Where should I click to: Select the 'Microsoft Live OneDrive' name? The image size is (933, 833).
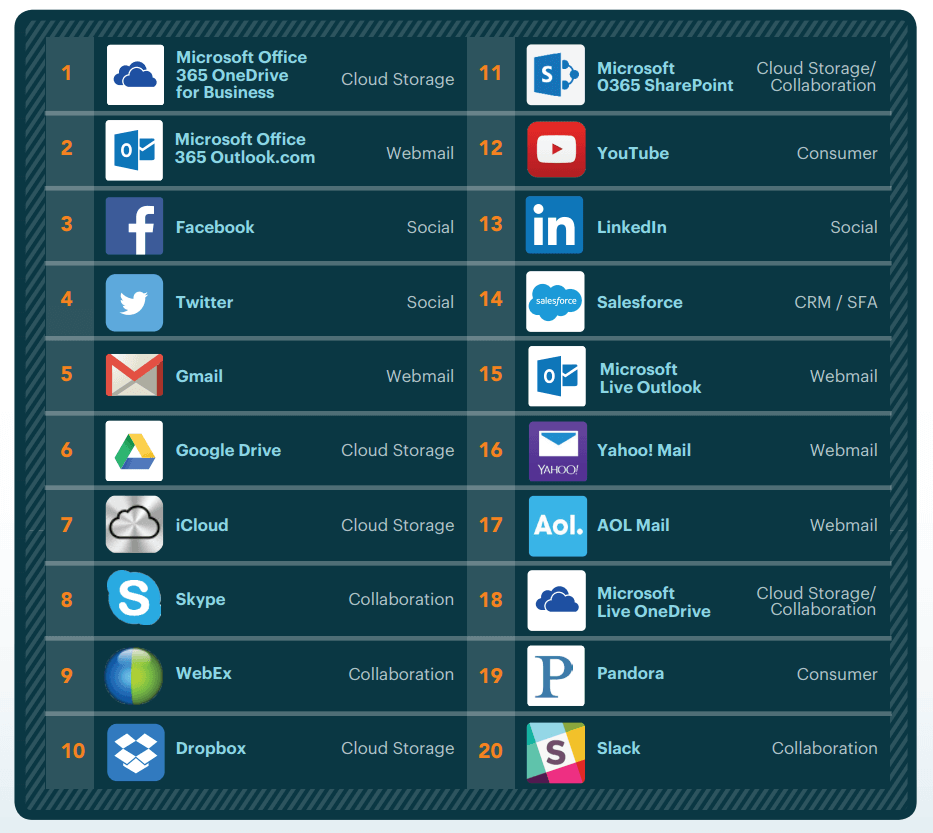(654, 602)
